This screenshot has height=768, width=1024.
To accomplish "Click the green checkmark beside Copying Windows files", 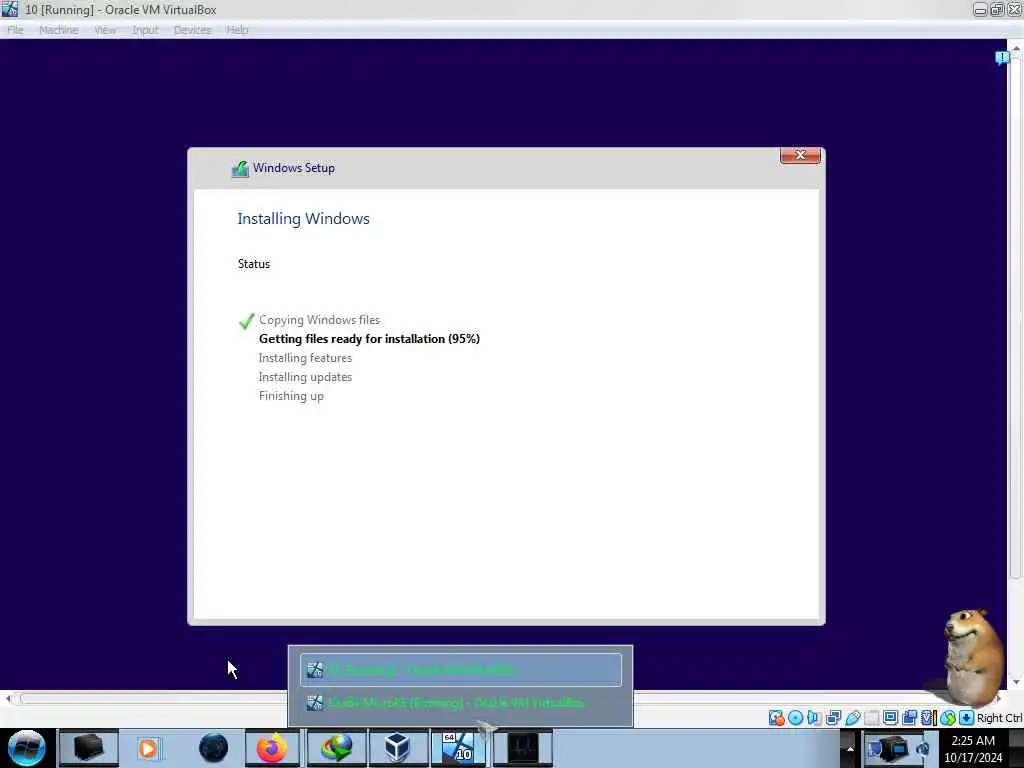I will click(246, 321).
